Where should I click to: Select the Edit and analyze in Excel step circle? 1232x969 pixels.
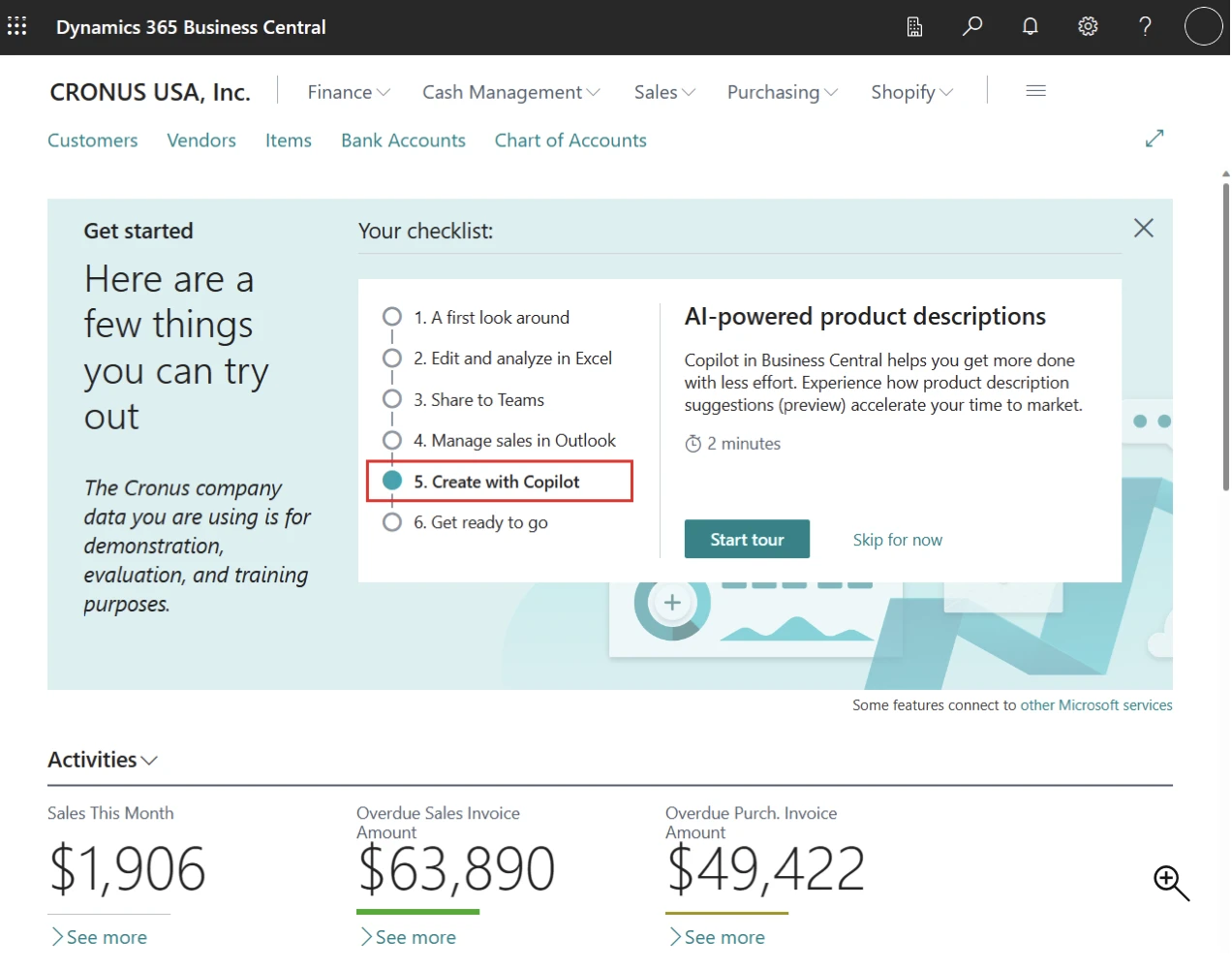pyautogui.click(x=392, y=358)
